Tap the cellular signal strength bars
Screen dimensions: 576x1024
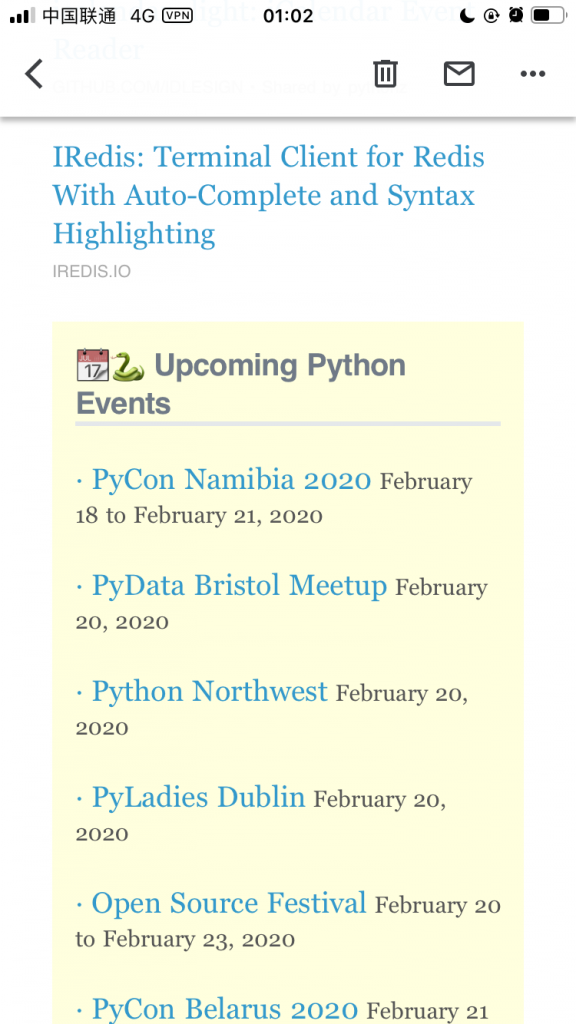(22, 16)
